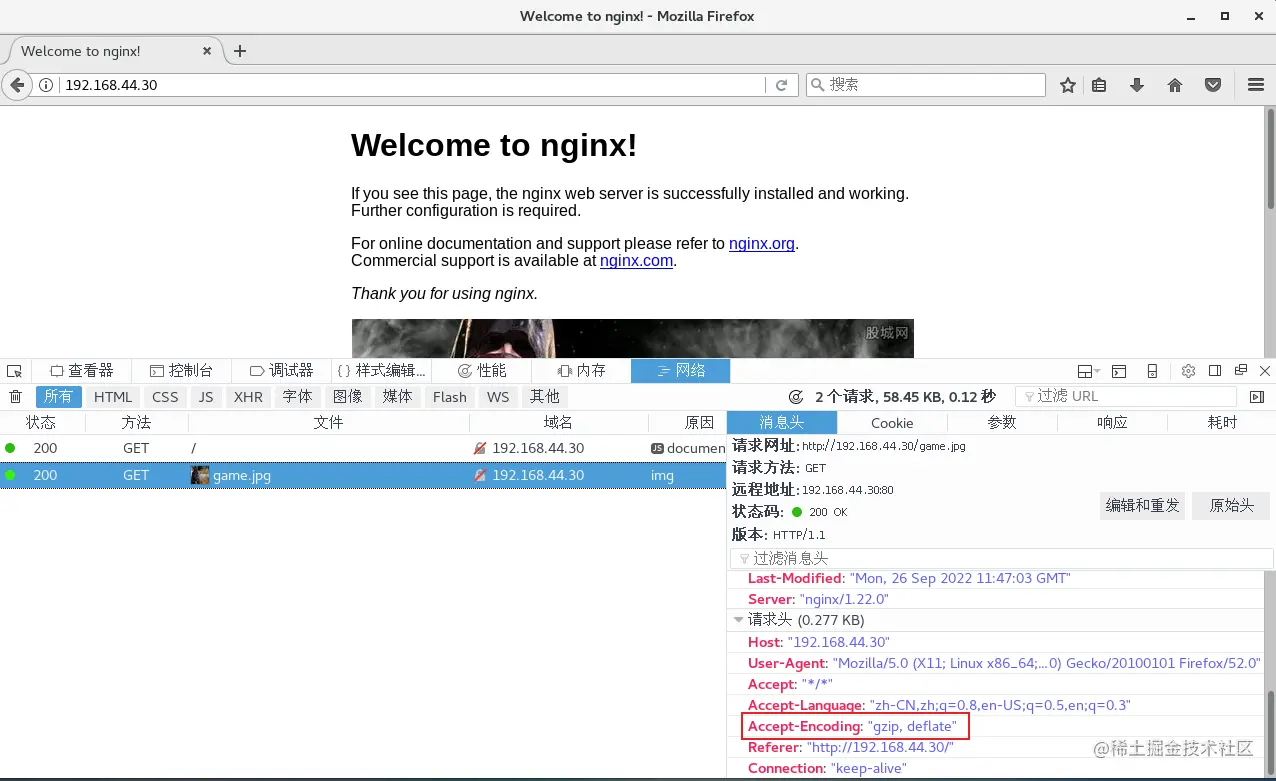Toggle the split console icon
The image size is (1276, 781).
(x=1119, y=371)
